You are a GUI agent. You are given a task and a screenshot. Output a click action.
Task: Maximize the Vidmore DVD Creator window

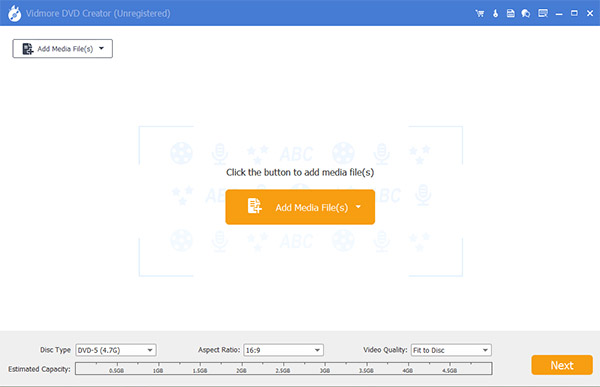[574, 13]
